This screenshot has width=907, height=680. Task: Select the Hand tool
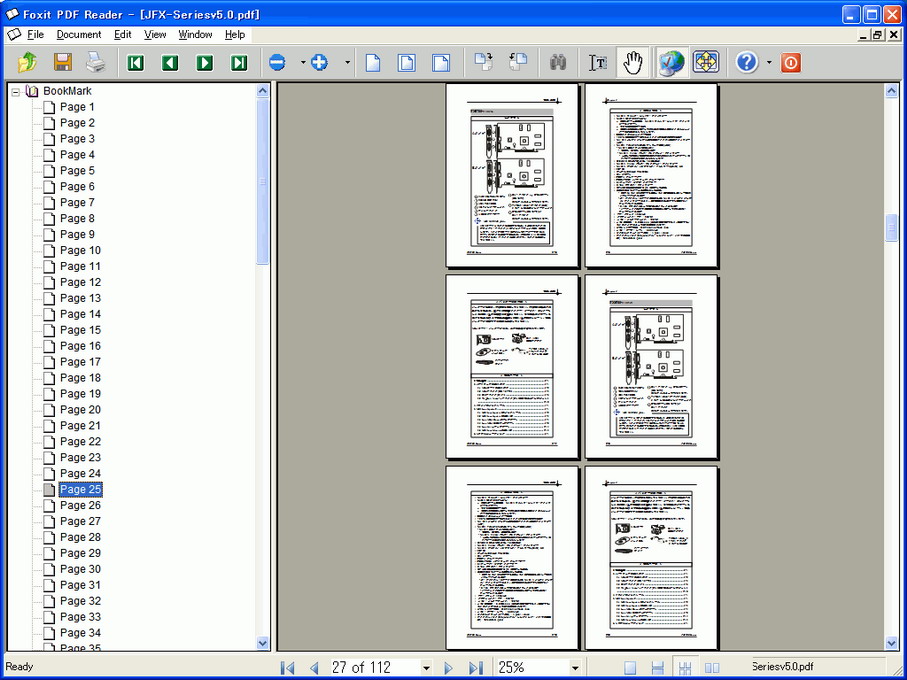[x=633, y=62]
